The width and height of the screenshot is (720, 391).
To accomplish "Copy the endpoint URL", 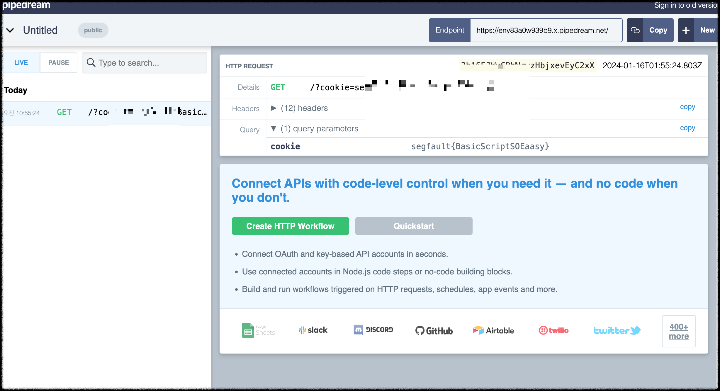I will 658,30.
